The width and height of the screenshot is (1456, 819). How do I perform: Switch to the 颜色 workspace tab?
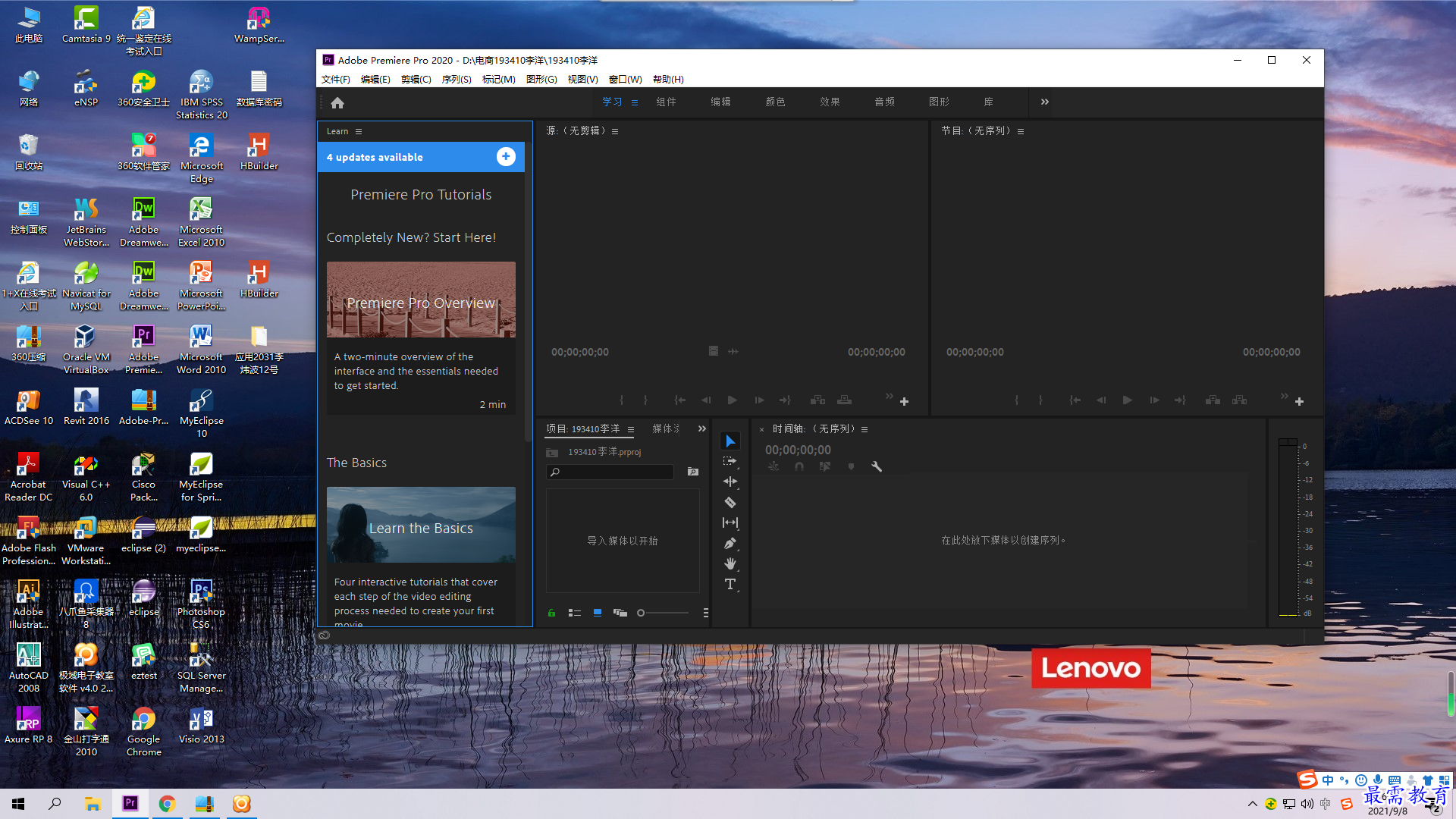[x=775, y=102]
